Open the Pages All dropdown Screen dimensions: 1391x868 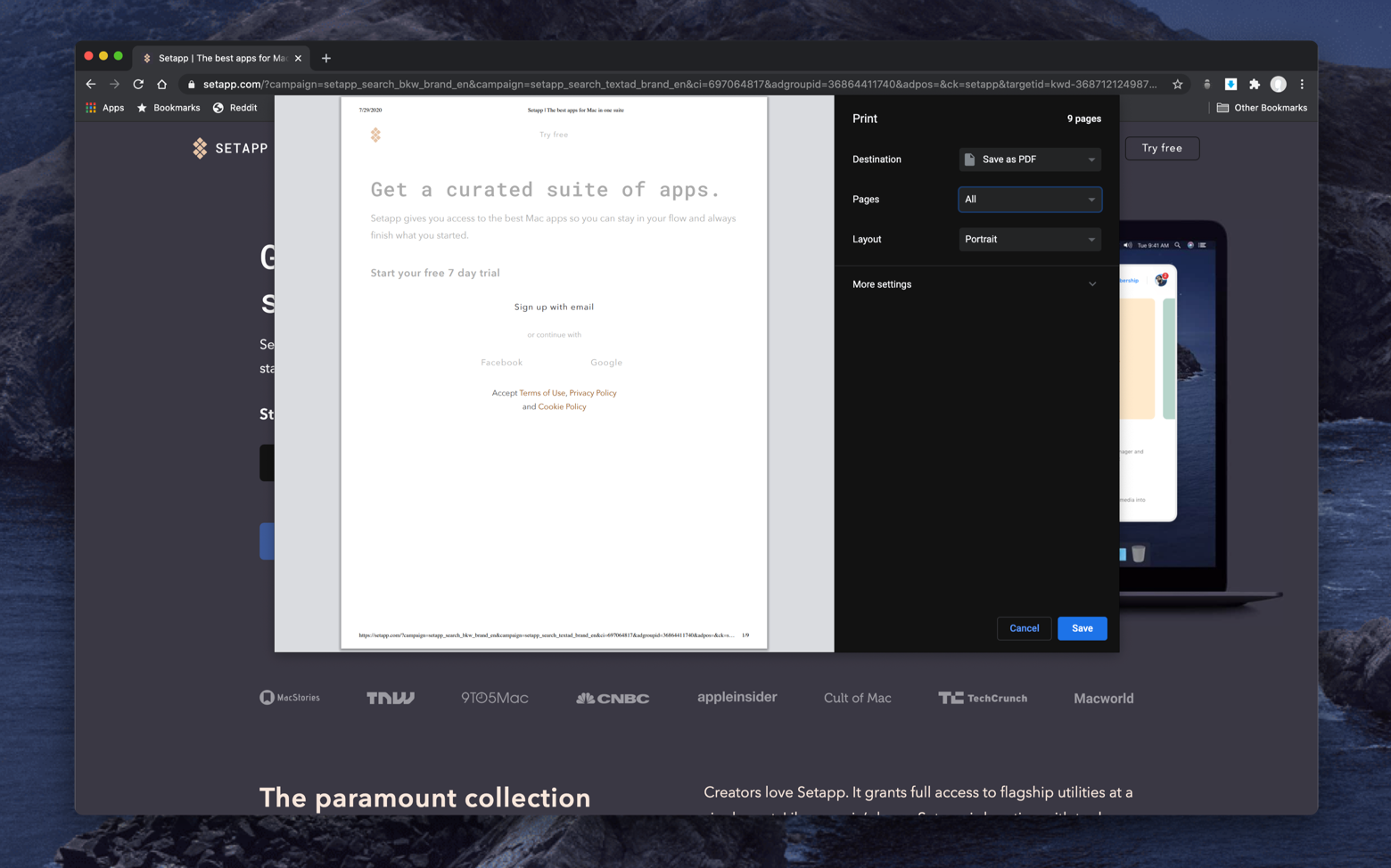click(x=1030, y=200)
